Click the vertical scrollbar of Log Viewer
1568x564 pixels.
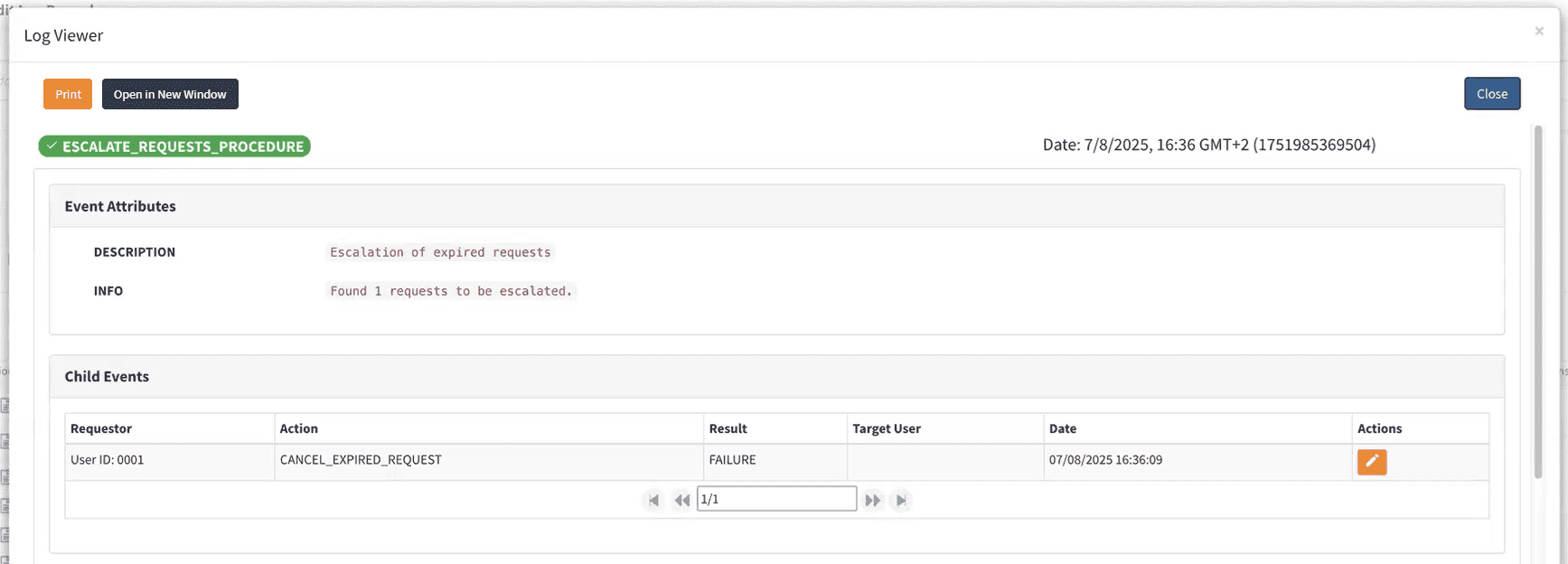[x=1538, y=303]
